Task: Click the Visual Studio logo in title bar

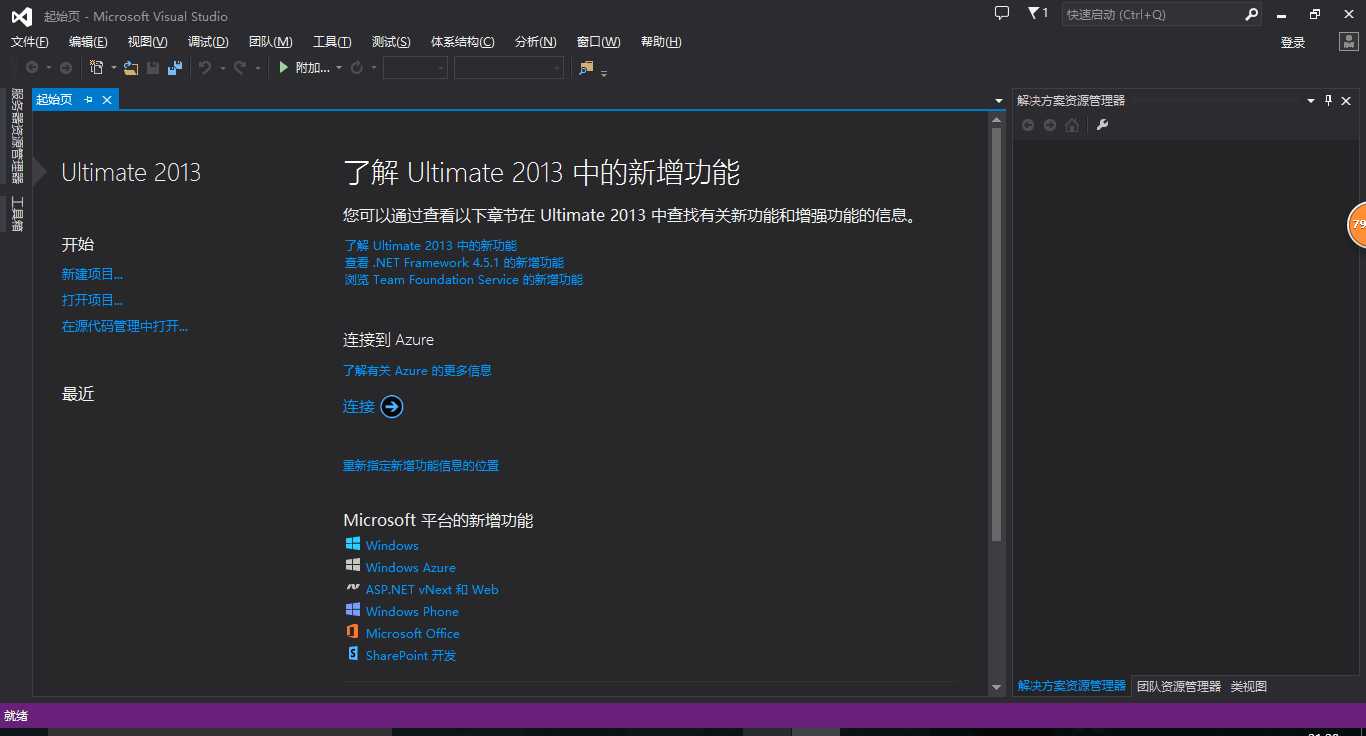Action: click(21, 15)
